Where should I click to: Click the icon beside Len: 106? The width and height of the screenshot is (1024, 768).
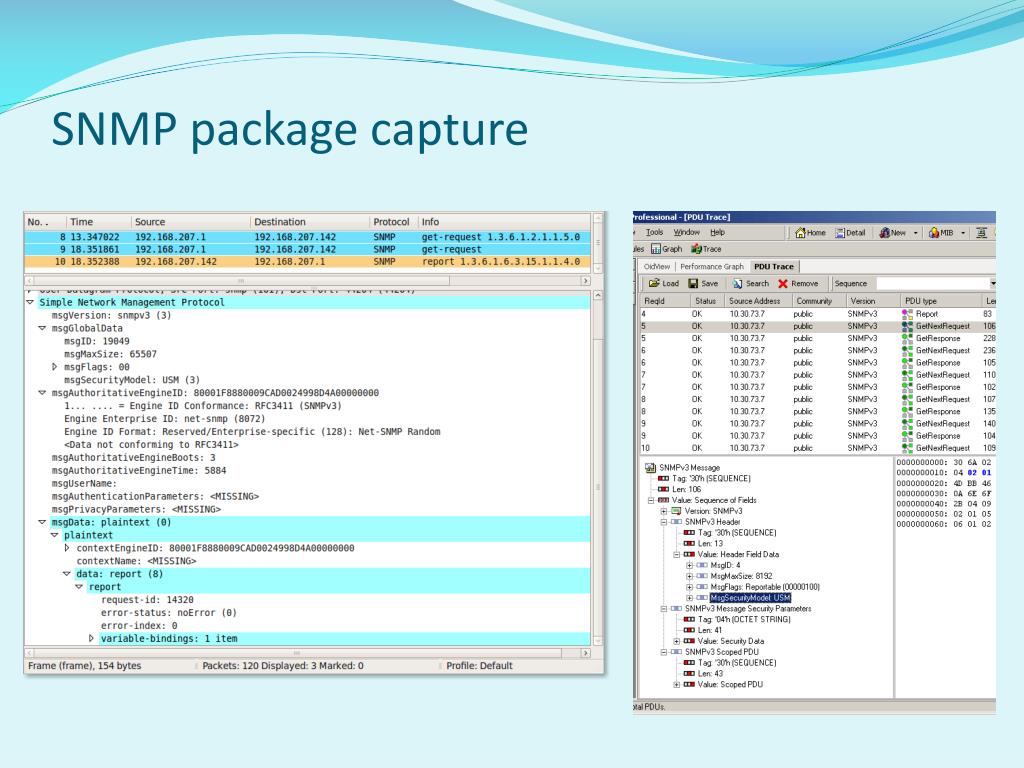tap(664, 489)
